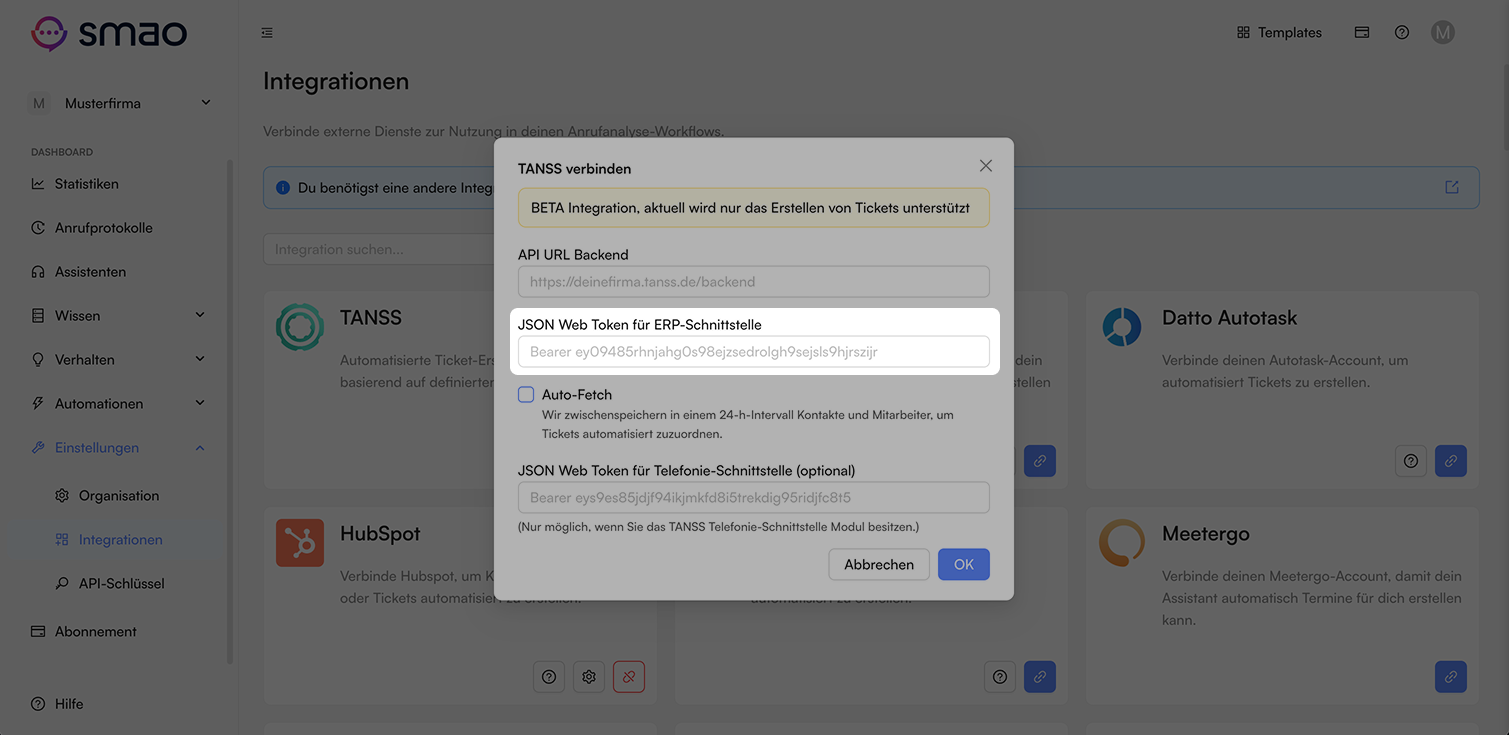Open HubSpot integration settings gear
This screenshot has height=735, width=1509.
click(x=589, y=677)
